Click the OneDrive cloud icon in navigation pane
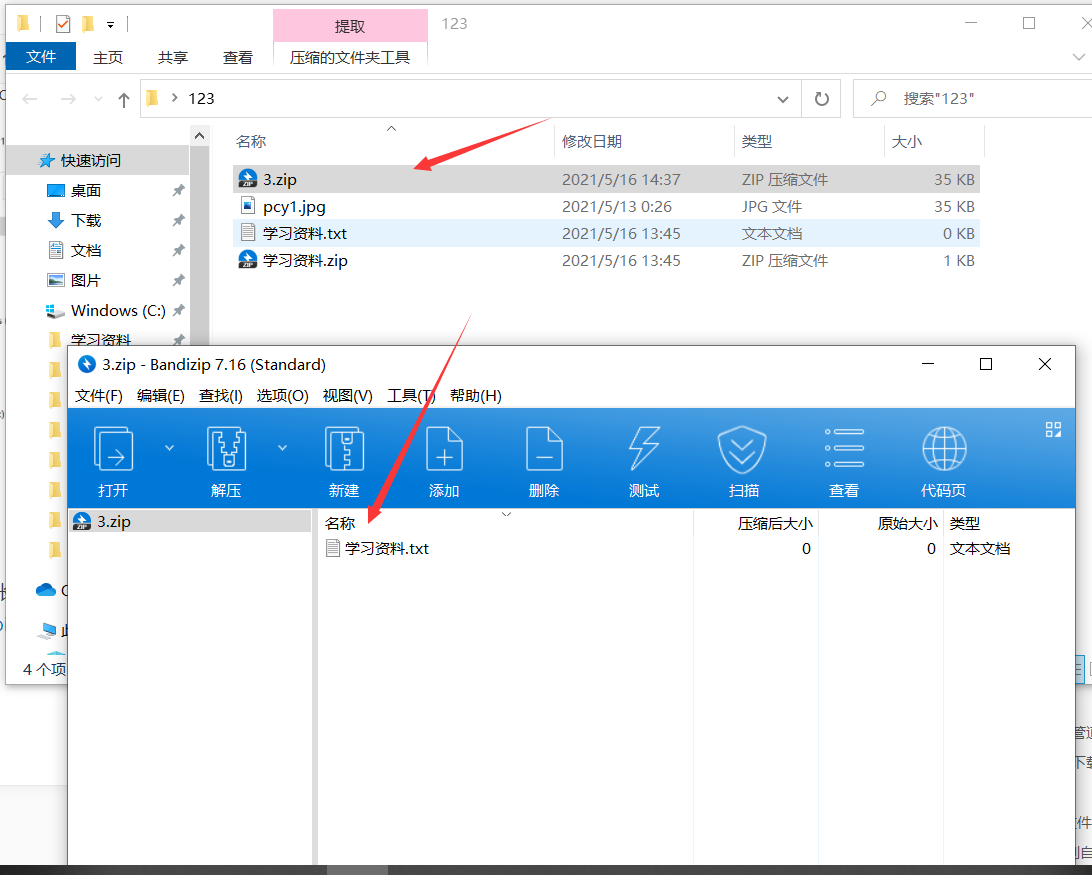Image resolution: width=1092 pixels, height=875 pixels. click(46, 591)
